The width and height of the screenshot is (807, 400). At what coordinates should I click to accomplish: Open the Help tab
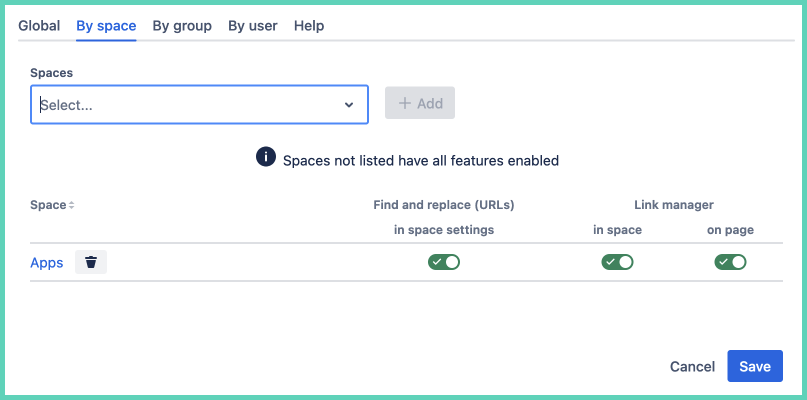pos(309,26)
